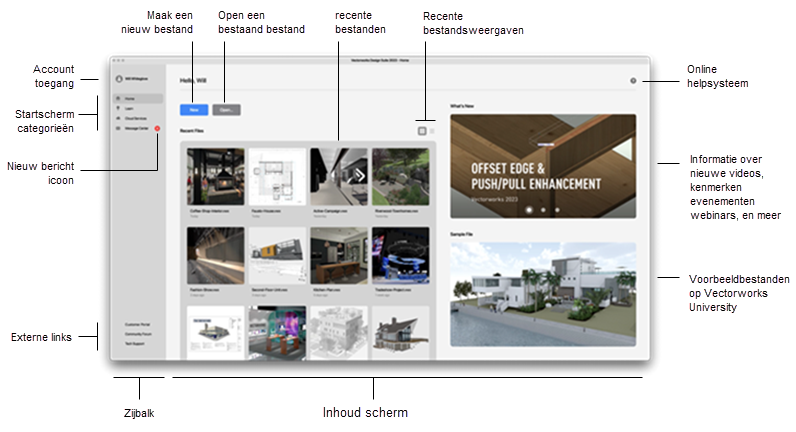Click the Home icon in sidebar
The image size is (796, 432).
point(119,100)
